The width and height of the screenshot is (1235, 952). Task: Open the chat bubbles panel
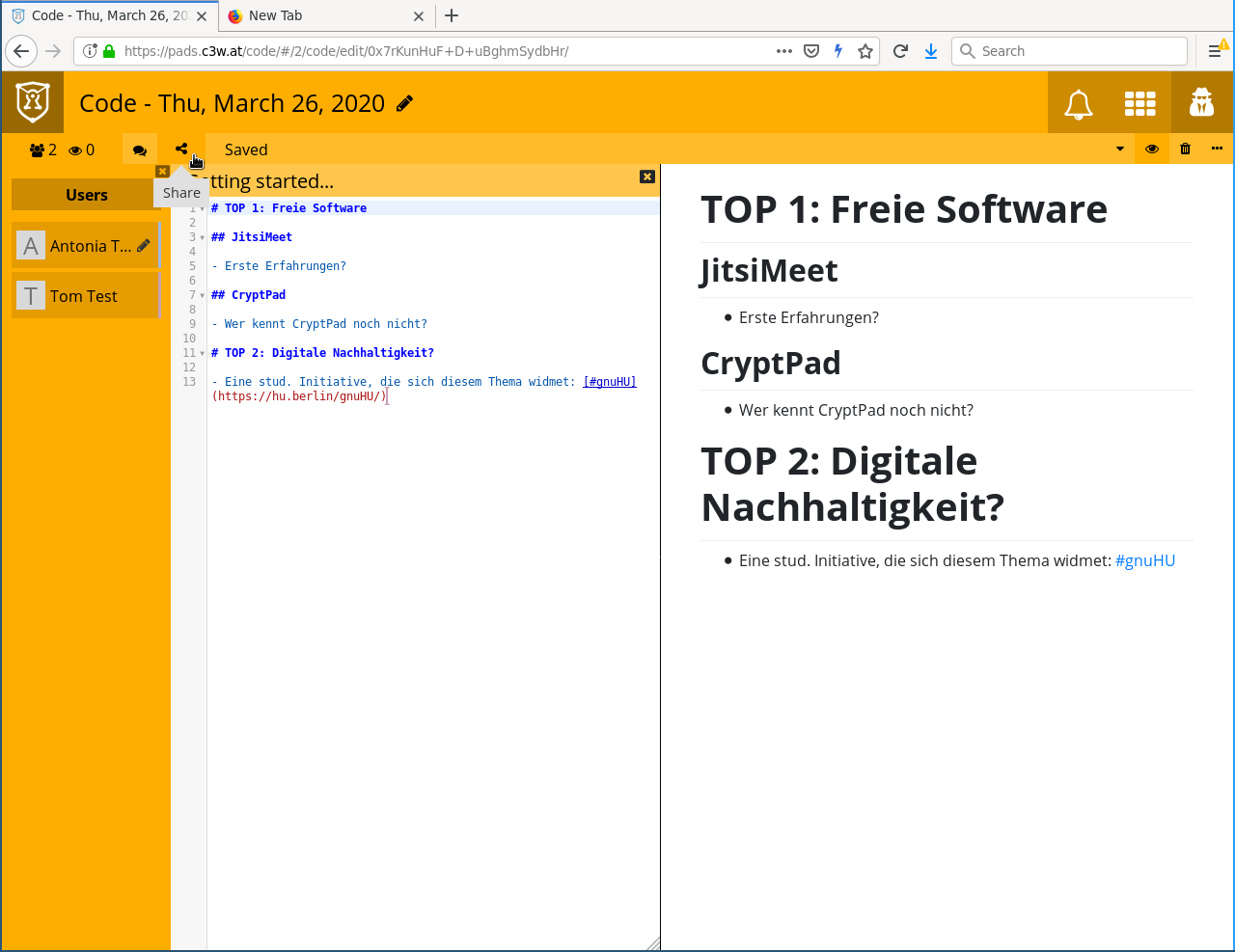140,150
